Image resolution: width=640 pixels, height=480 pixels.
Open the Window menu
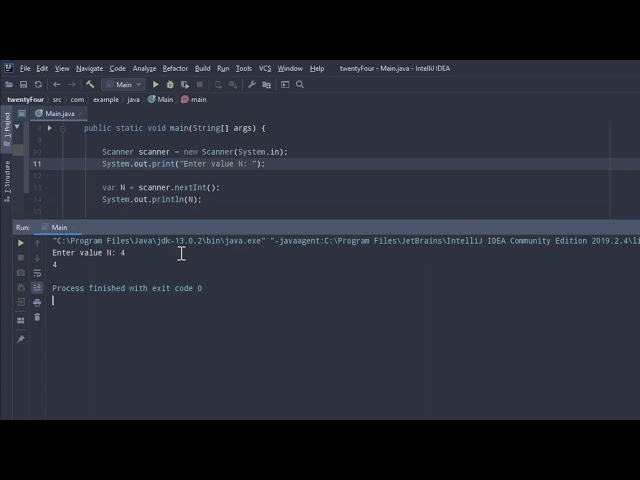(290, 68)
